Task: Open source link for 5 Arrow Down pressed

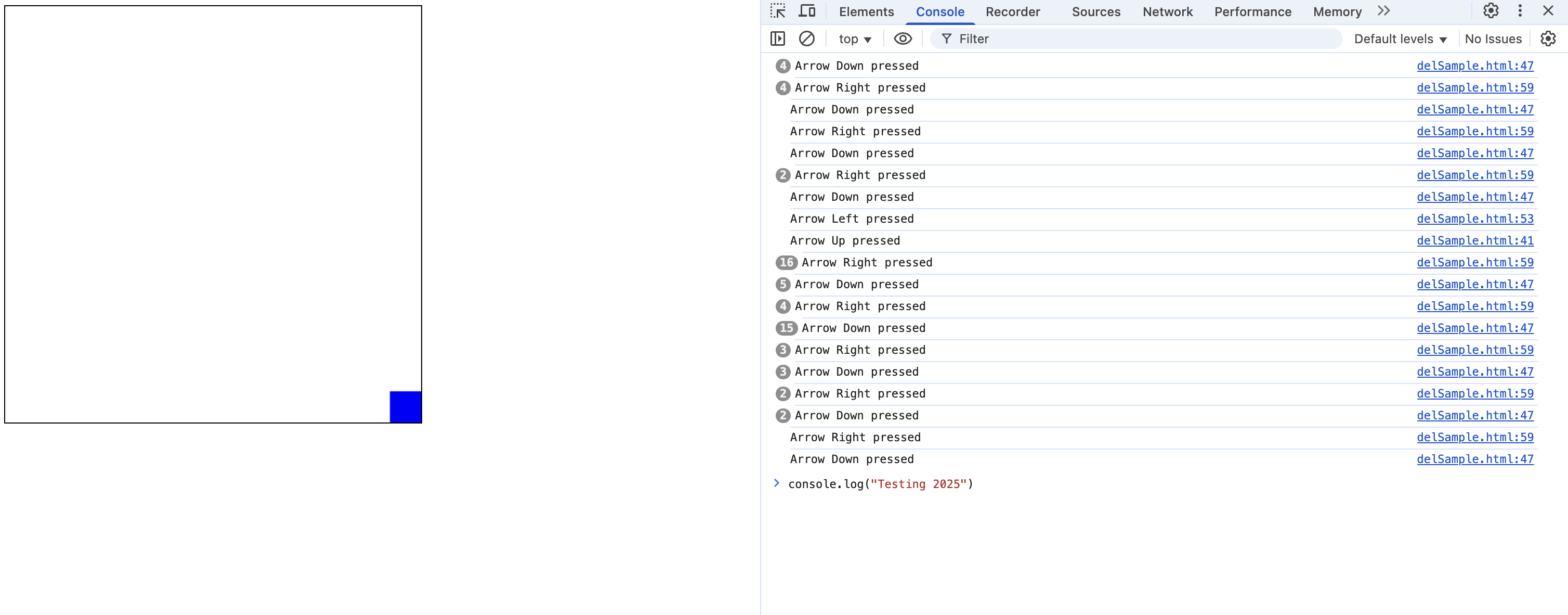Action: pos(1475,285)
